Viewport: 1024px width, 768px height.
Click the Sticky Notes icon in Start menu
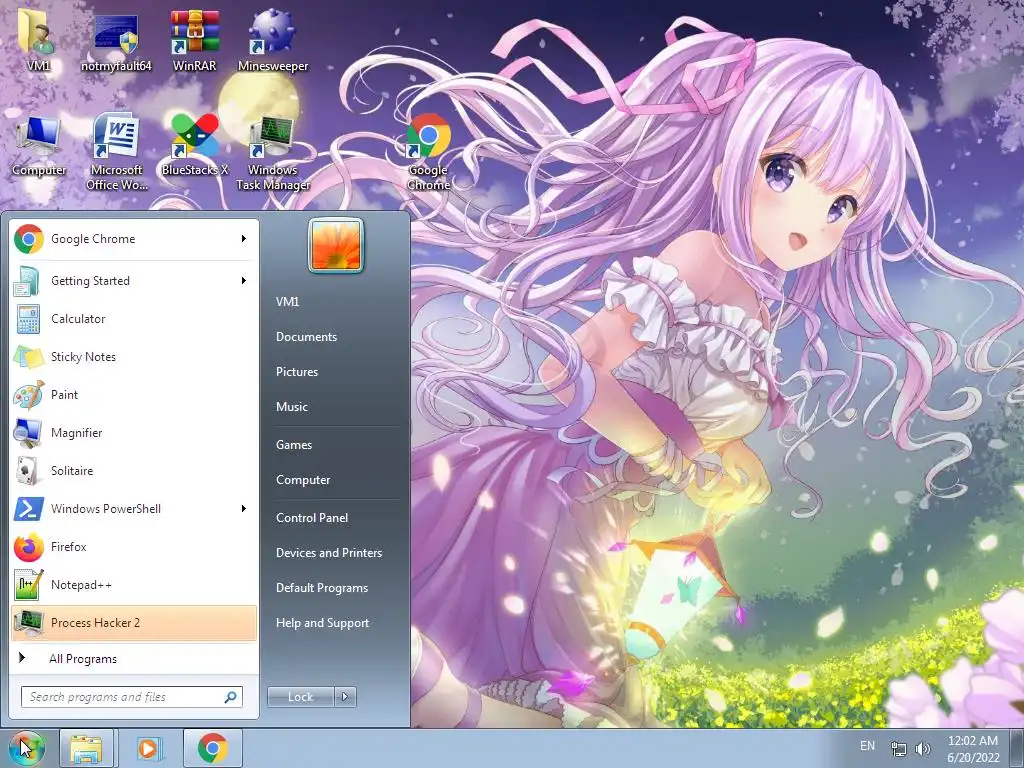pyautogui.click(x=29, y=357)
